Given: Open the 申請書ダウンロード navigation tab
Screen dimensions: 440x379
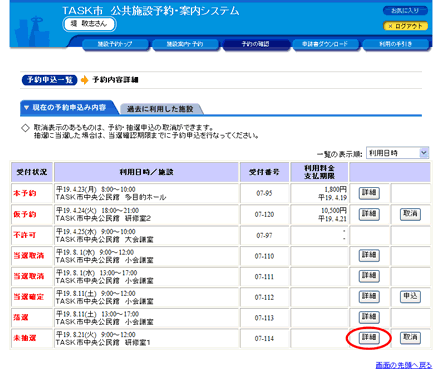Looking at the screenshot, I should pos(325,44).
